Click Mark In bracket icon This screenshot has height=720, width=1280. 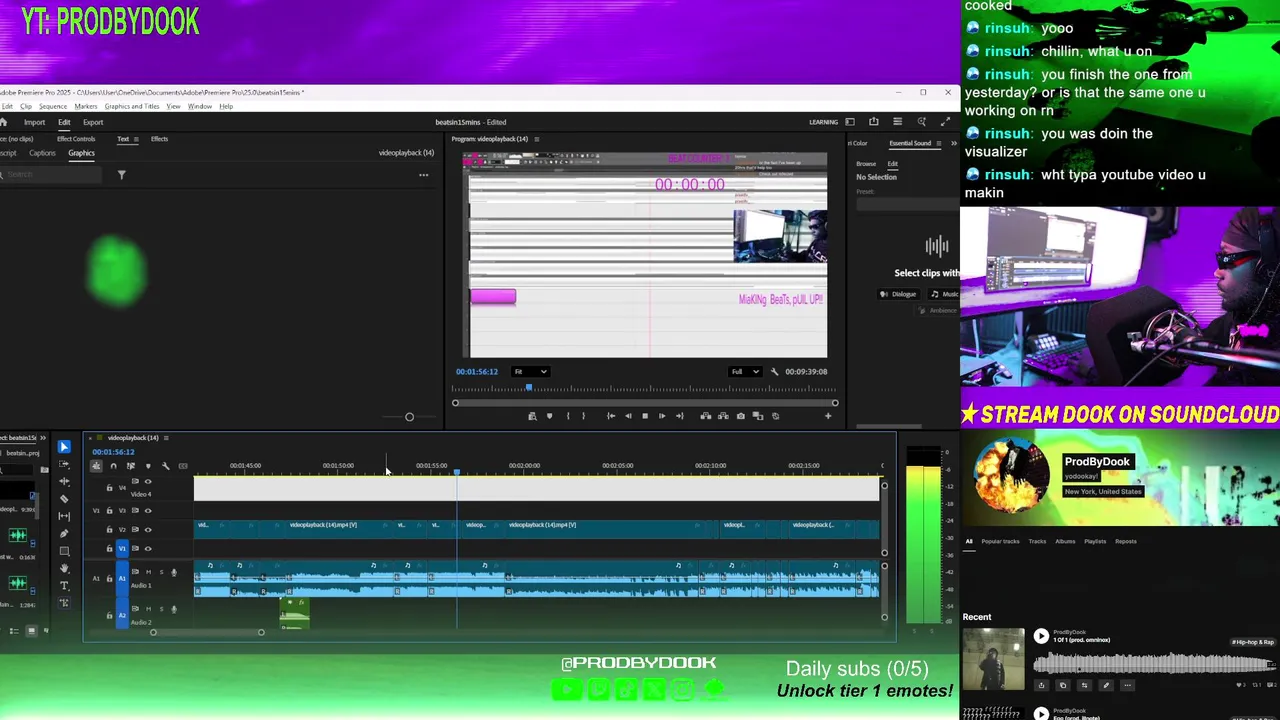click(x=568, y=416)
